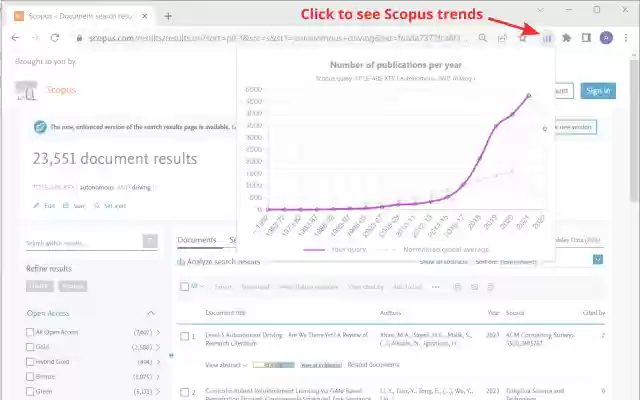Image resolution: width=640 pixels, height=400 pixels.
Task: Click the vertical page scrollbar
Action: (633, 129)
